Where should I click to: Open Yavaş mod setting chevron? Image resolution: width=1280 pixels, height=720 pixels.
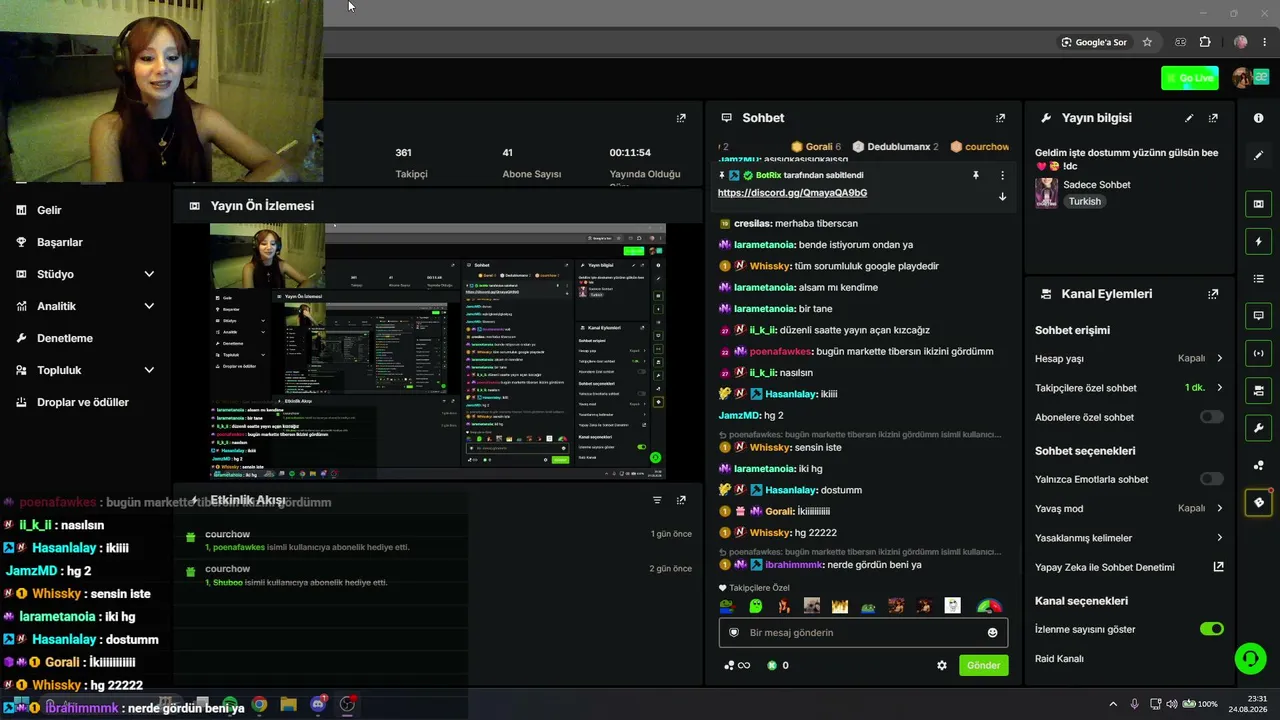click(x=1219, y=508)
